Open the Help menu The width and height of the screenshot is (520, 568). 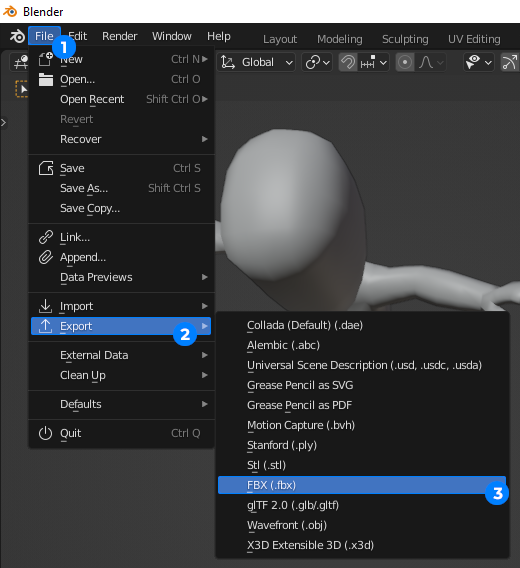coord(219,36)
